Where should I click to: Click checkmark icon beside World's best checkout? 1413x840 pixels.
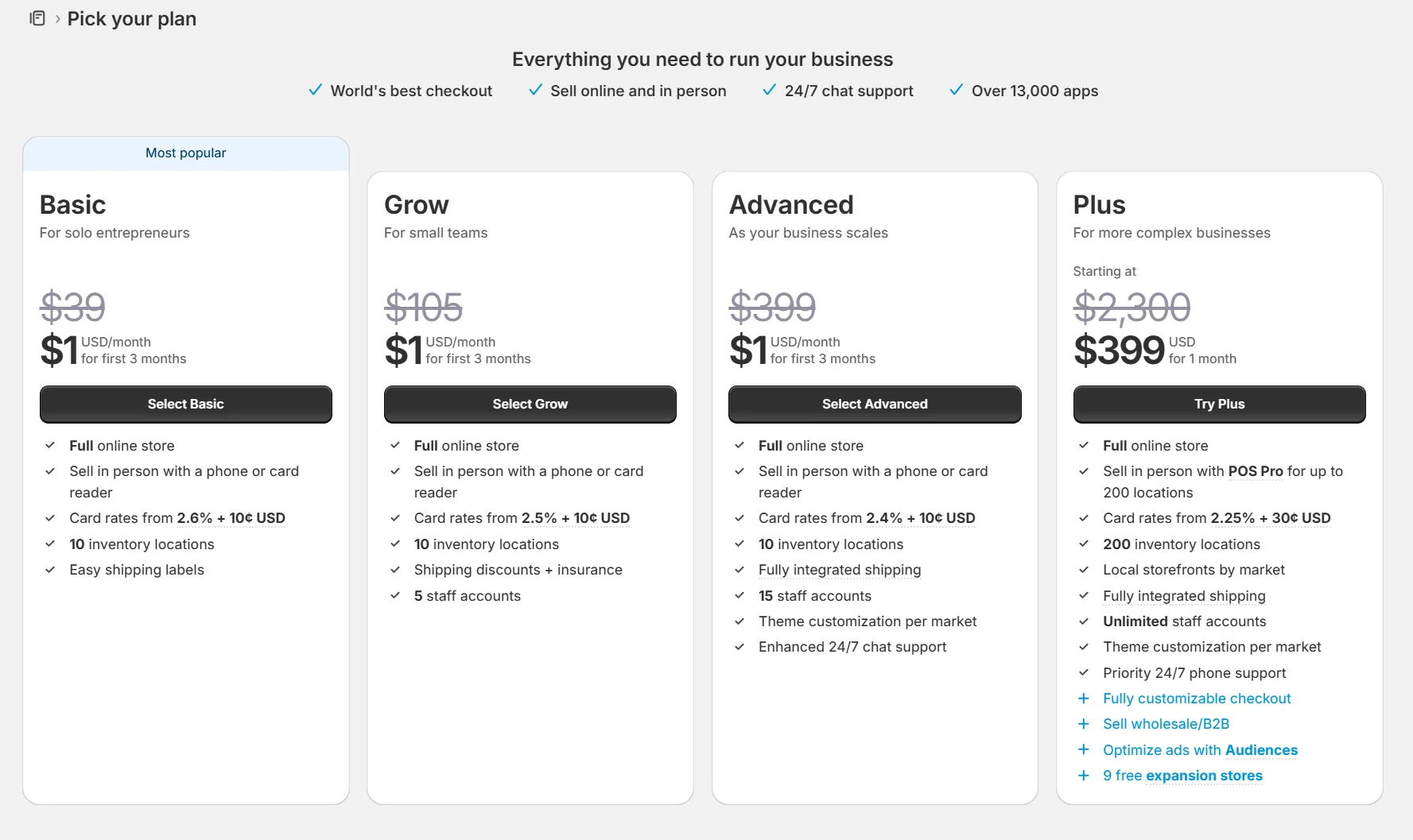(315, 90)
